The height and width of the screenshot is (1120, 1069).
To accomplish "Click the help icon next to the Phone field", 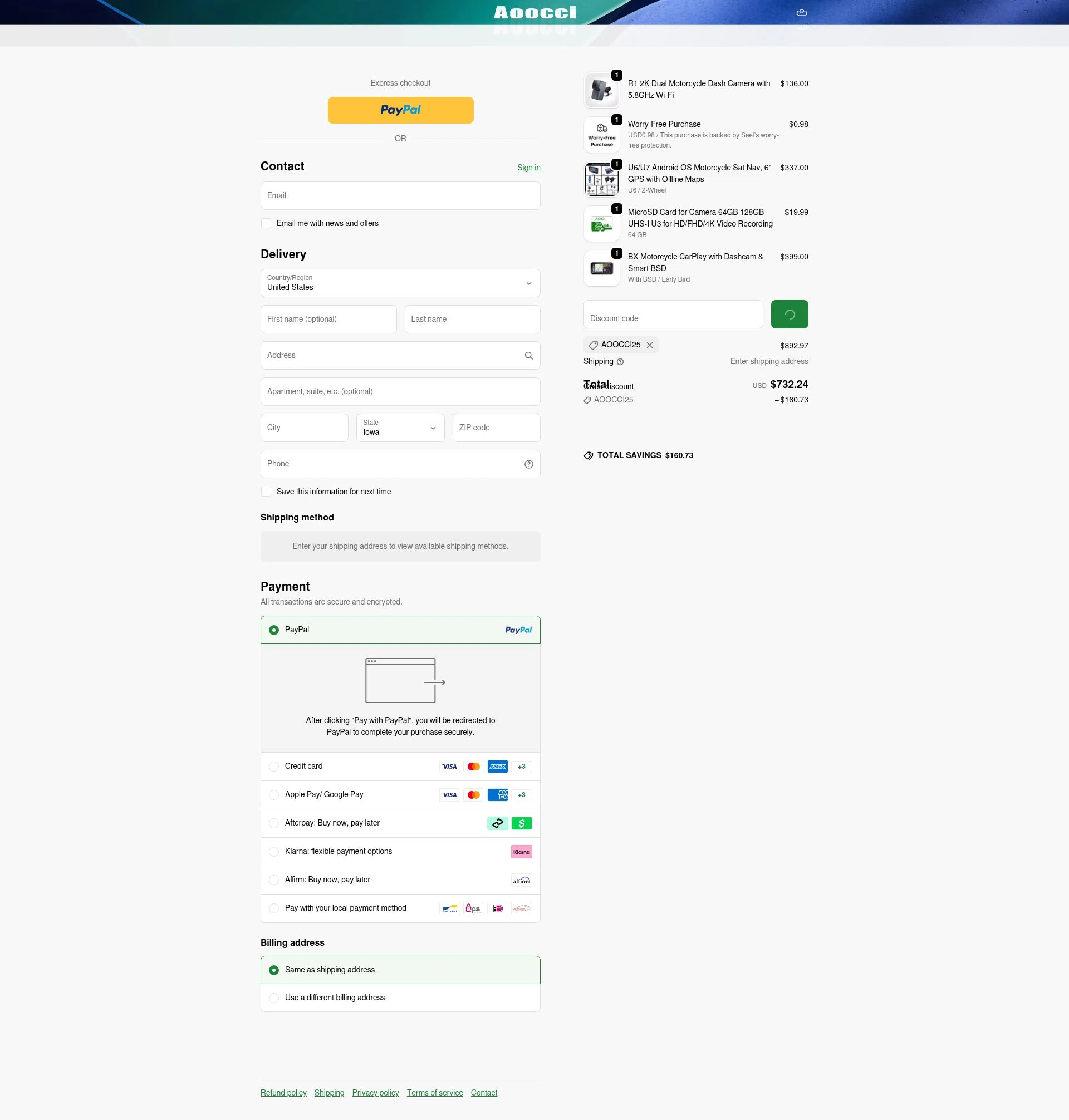I will [528, 464].
